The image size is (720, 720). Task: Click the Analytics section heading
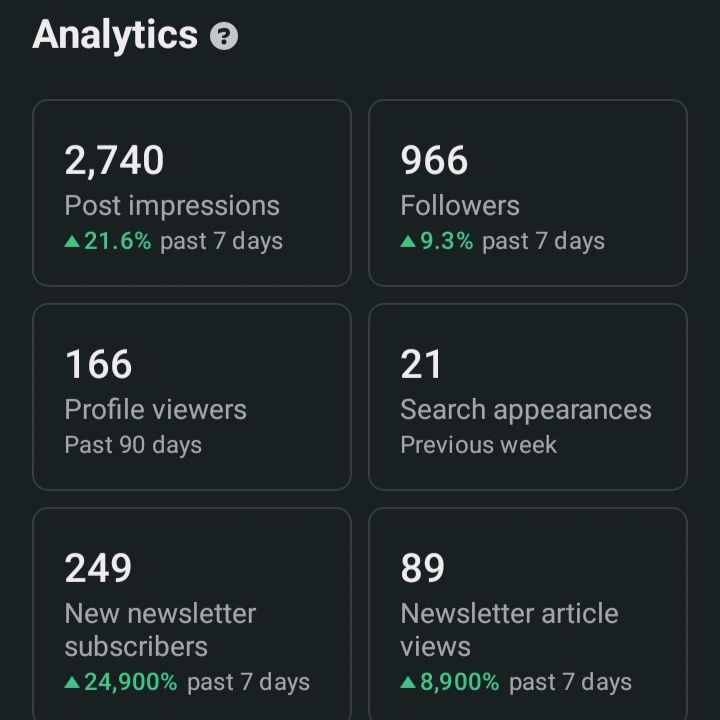[115, 36]
